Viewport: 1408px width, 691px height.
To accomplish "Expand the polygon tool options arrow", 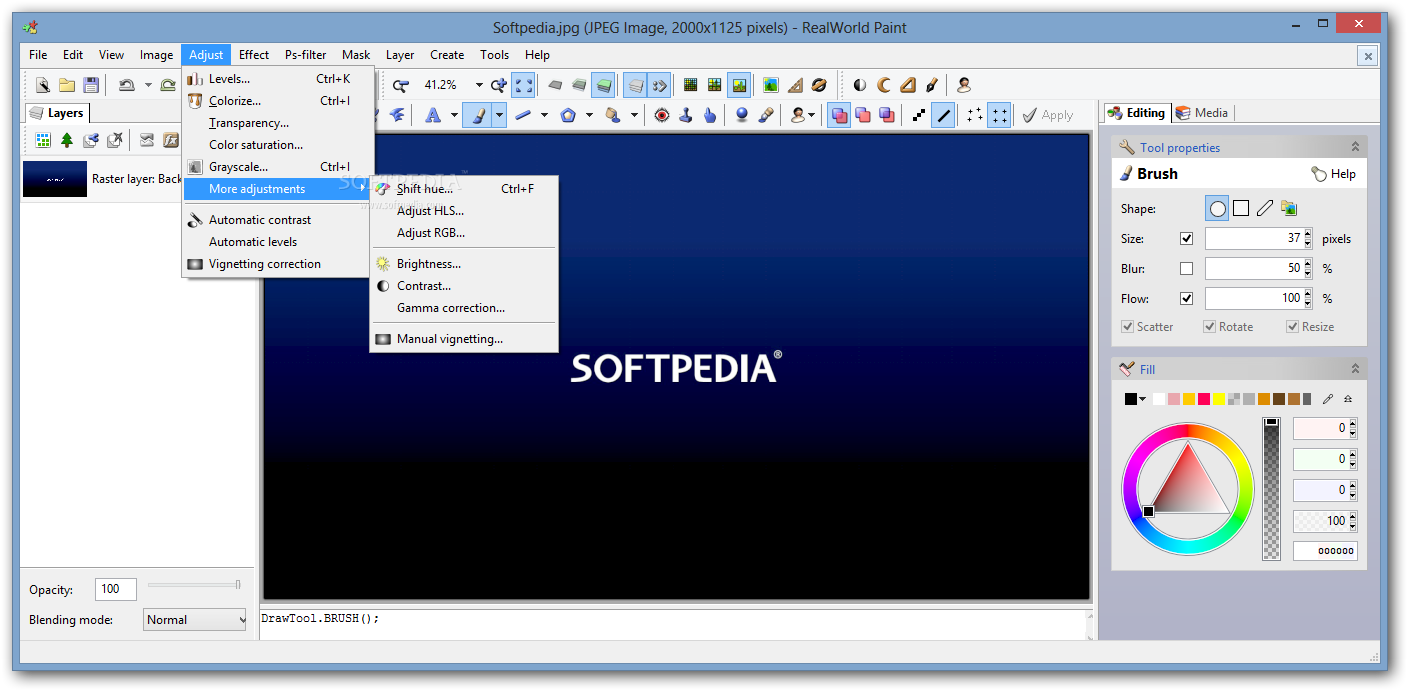I will click(589, 115).
